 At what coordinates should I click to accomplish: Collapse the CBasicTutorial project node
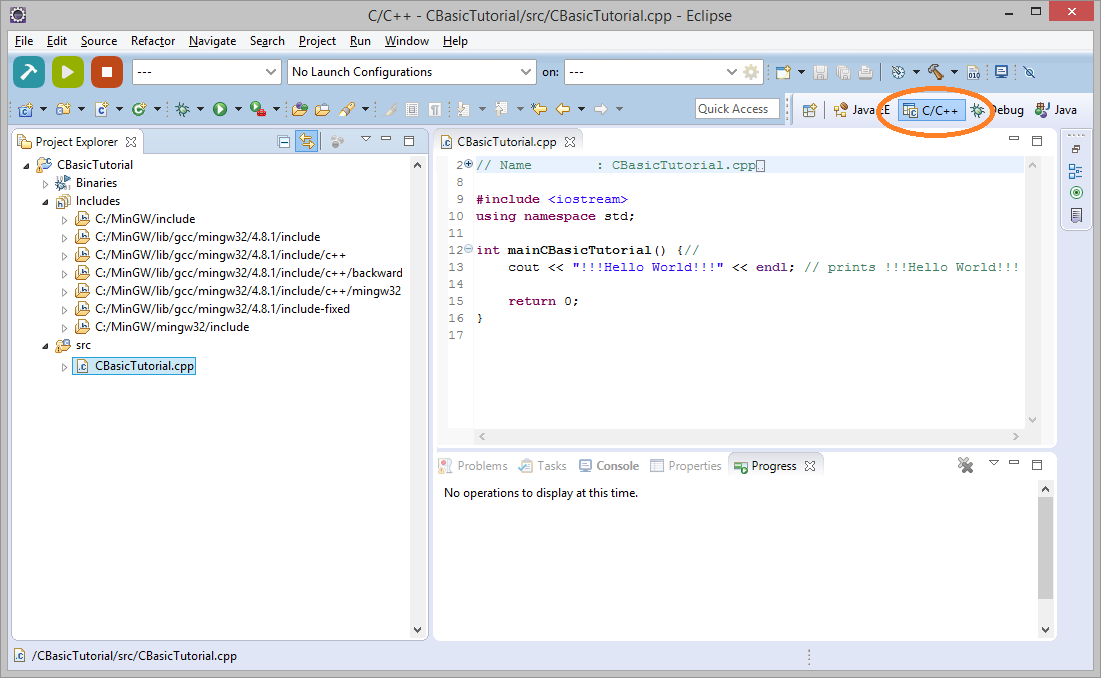[27, 166]
